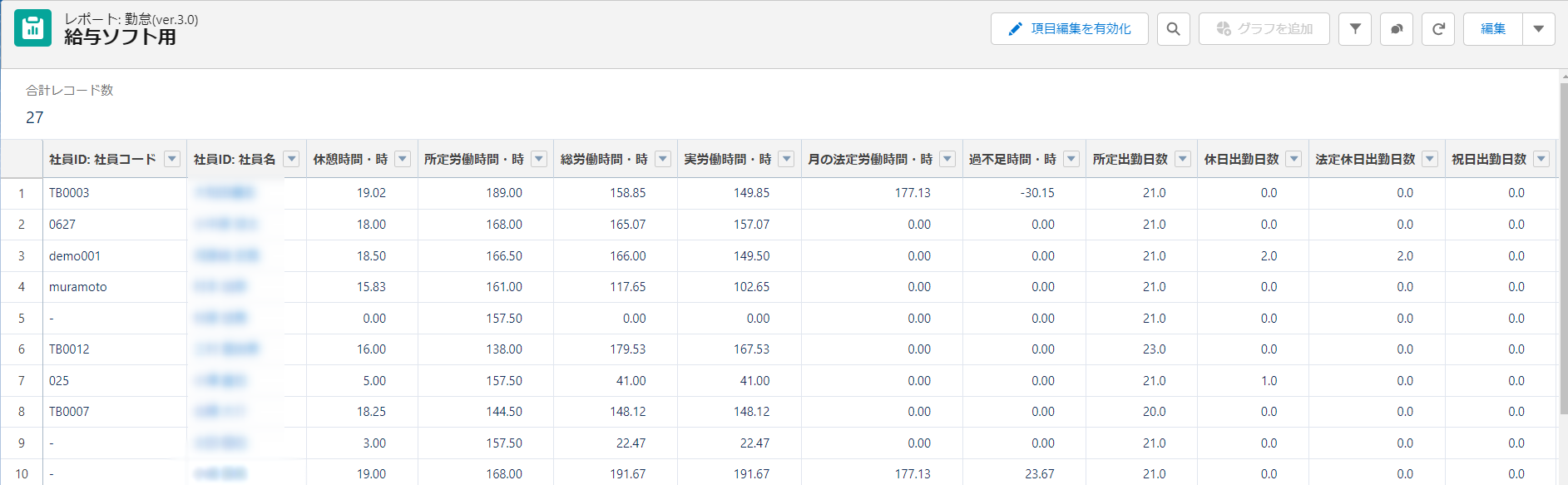Viewport: 1568px width, 485px height.
Task: Click the search magnifier icon in report header
Action: [x=1173, y=29]
